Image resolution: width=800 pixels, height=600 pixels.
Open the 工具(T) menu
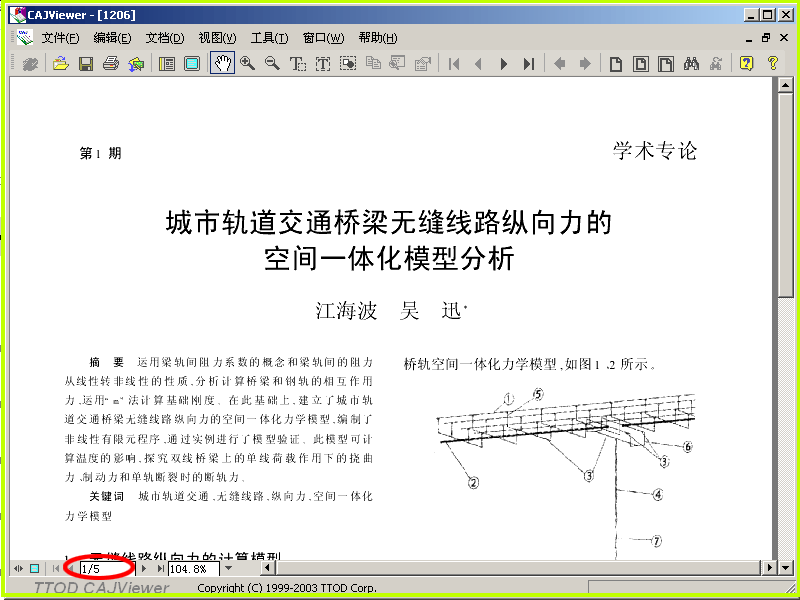pos(269,38)
